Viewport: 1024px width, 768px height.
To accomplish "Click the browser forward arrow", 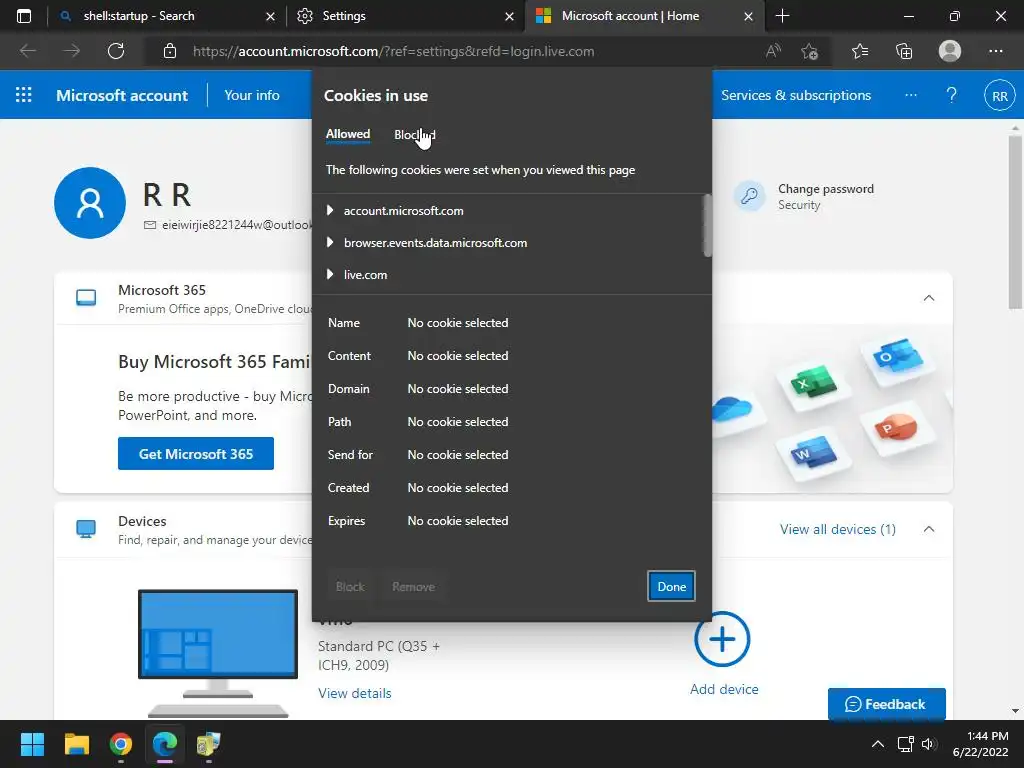I will click(71, 51).
